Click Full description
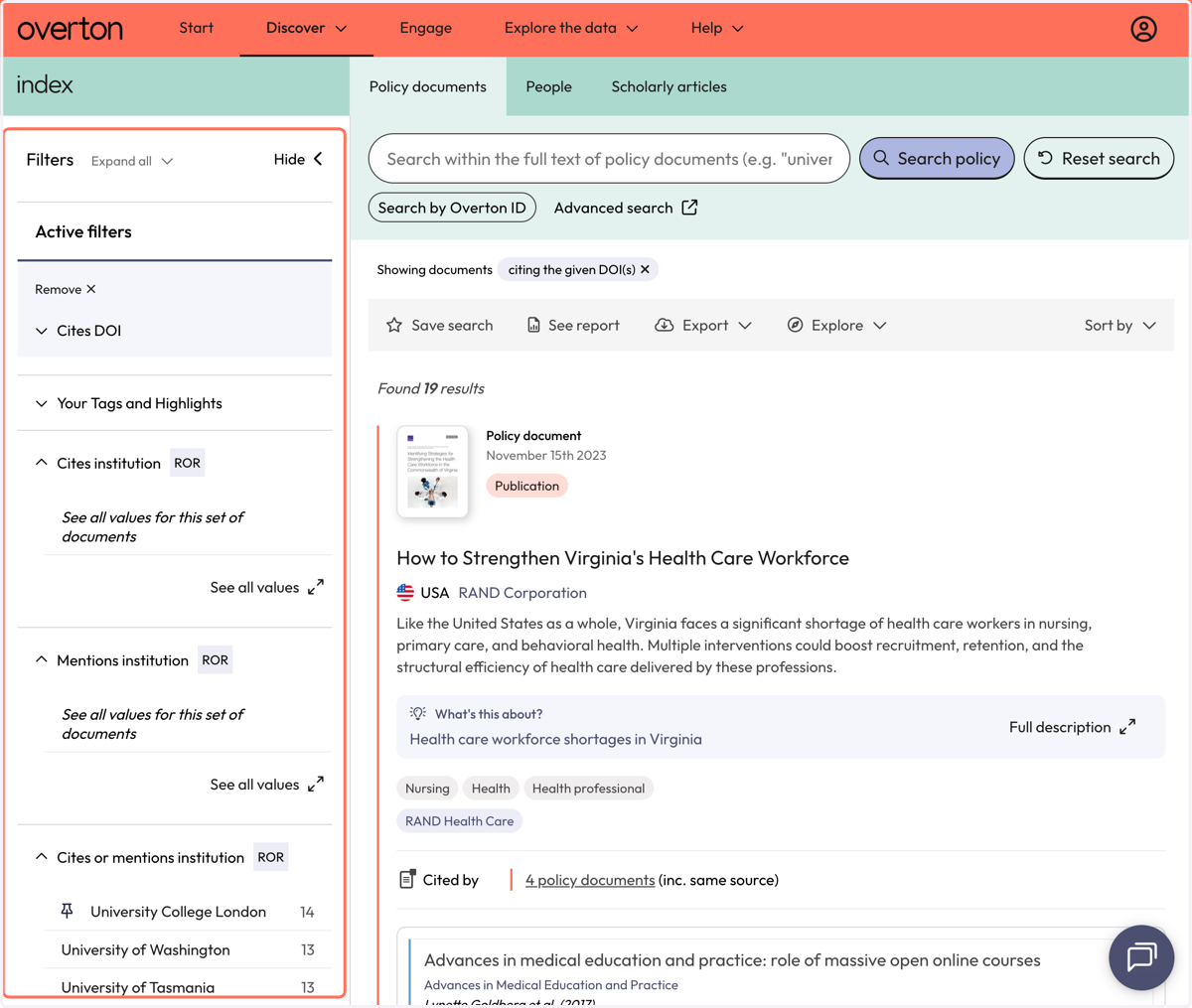 click(1073, 727)
